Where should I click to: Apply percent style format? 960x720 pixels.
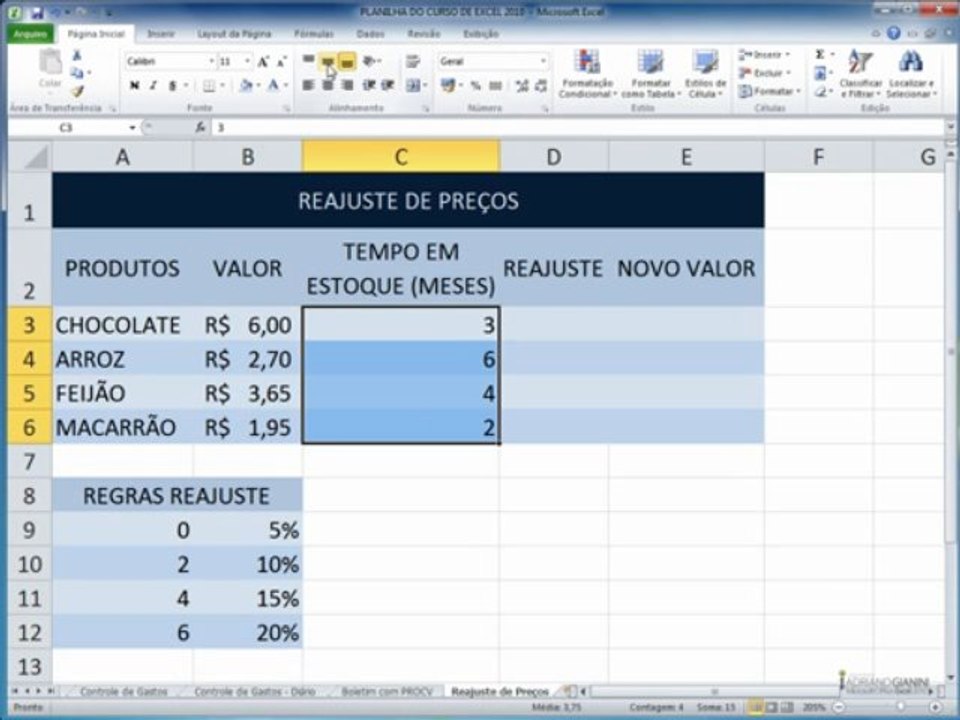pos(476,86)
